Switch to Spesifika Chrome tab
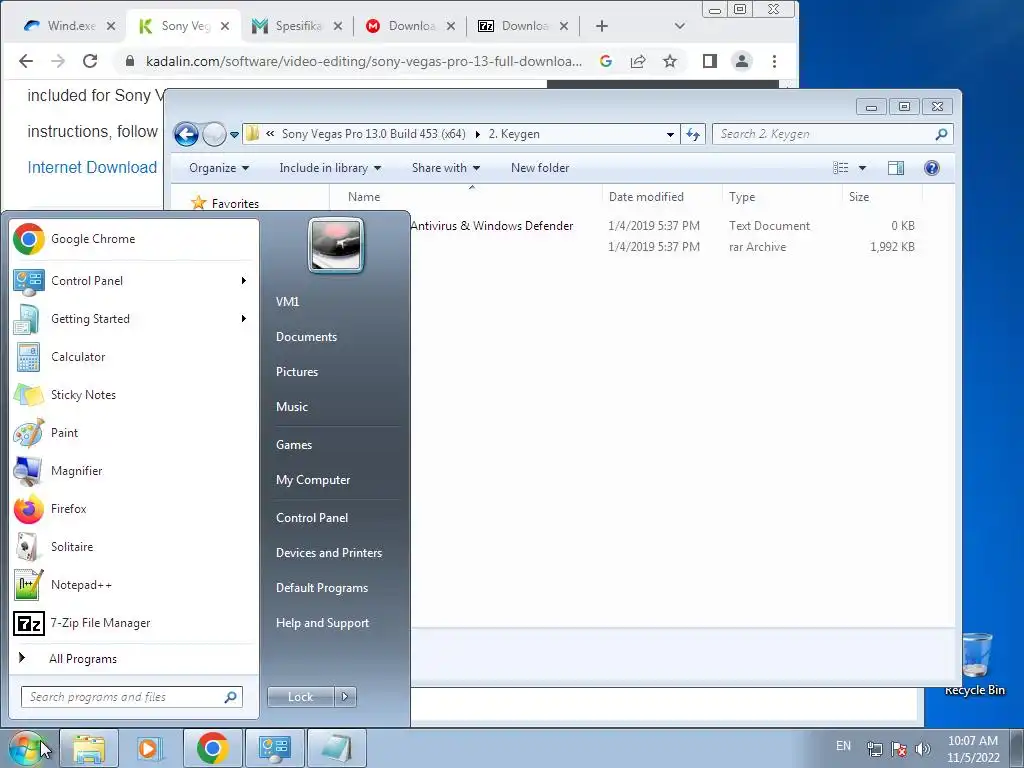The height and width of the screenshot is (768, 1024). pyautogui.click(x=298, y=26)
